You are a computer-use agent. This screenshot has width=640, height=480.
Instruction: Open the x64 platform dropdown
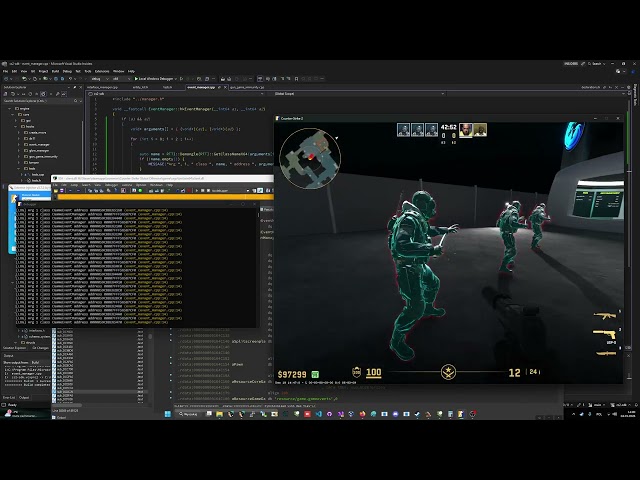pyautogui.click(x=122, y=78)
